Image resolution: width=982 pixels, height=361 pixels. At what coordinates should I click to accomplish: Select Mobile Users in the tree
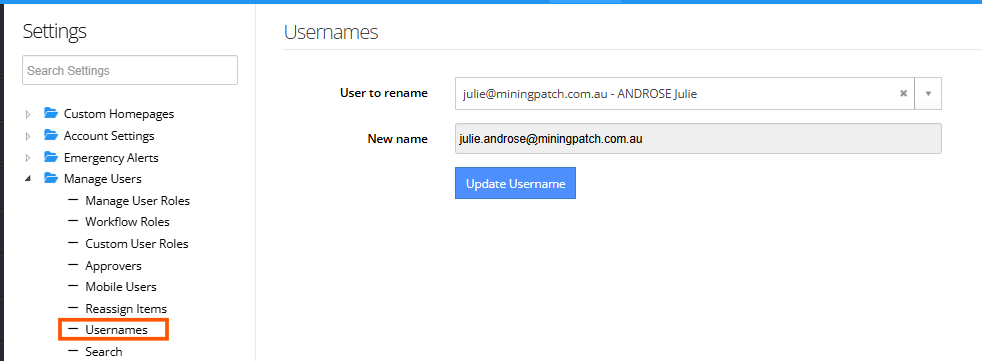click(121, 287)
